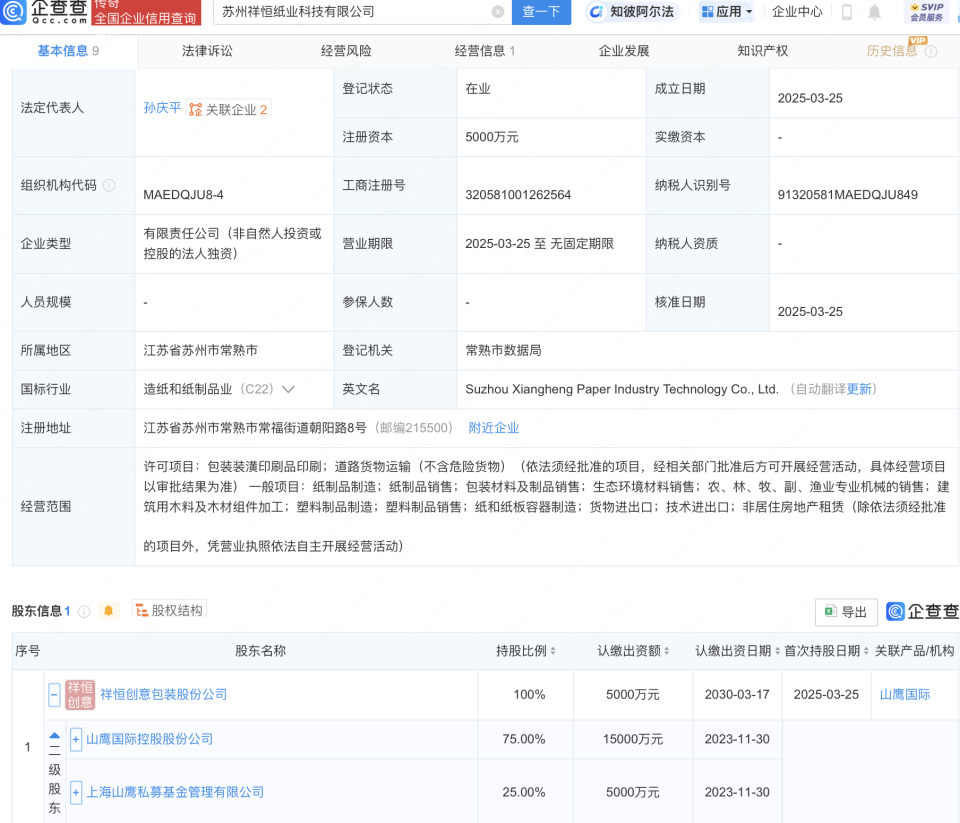960x823 pixels.
Task: Select address 江苏省苏州市常熟市常福街道朝阳路8号
Action: point(255,428)
